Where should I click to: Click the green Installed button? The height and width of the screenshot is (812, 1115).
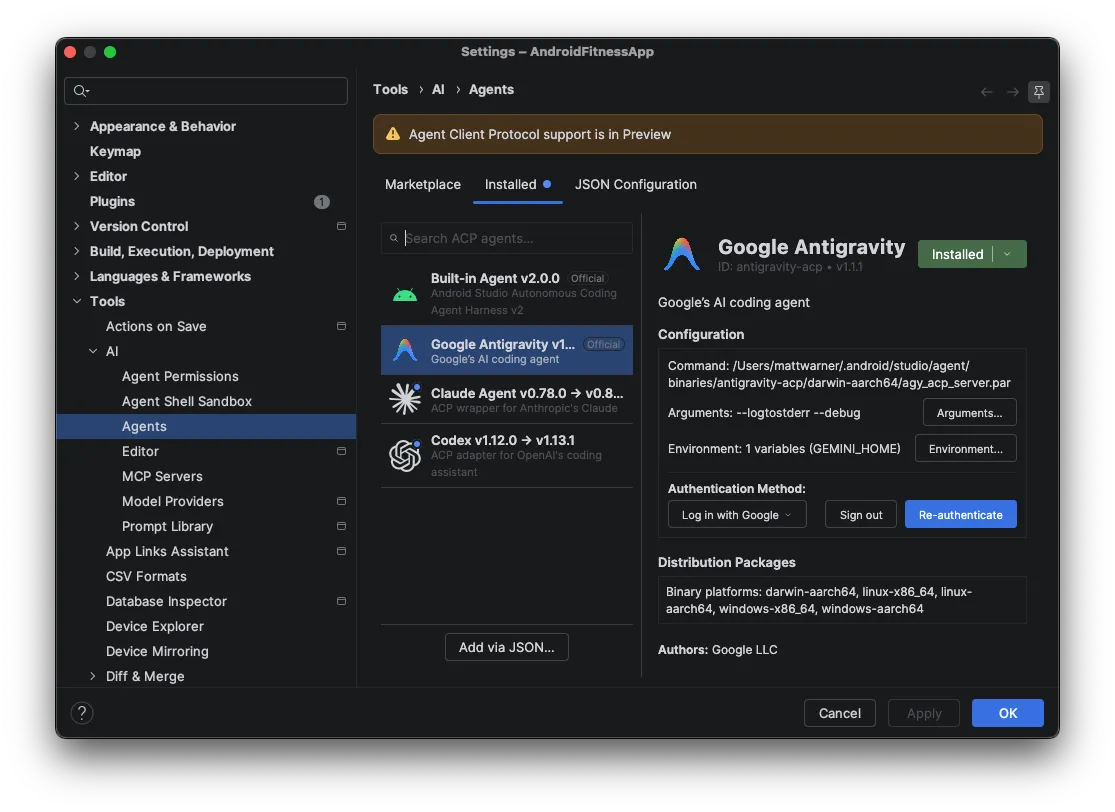tap(957, 255)
